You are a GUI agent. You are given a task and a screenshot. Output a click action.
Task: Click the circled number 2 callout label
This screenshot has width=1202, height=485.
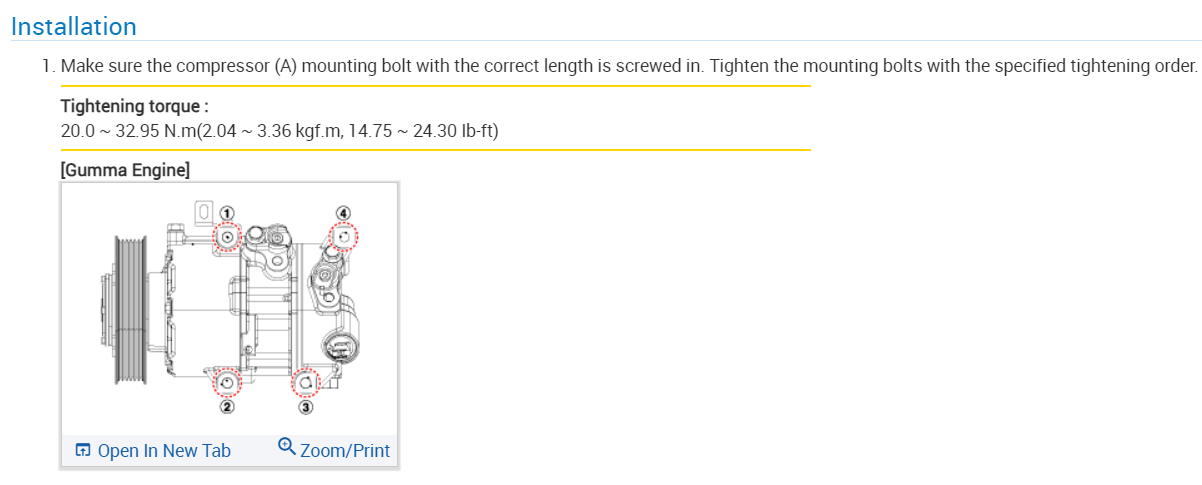pyautogui.click(x=227, y=406)
